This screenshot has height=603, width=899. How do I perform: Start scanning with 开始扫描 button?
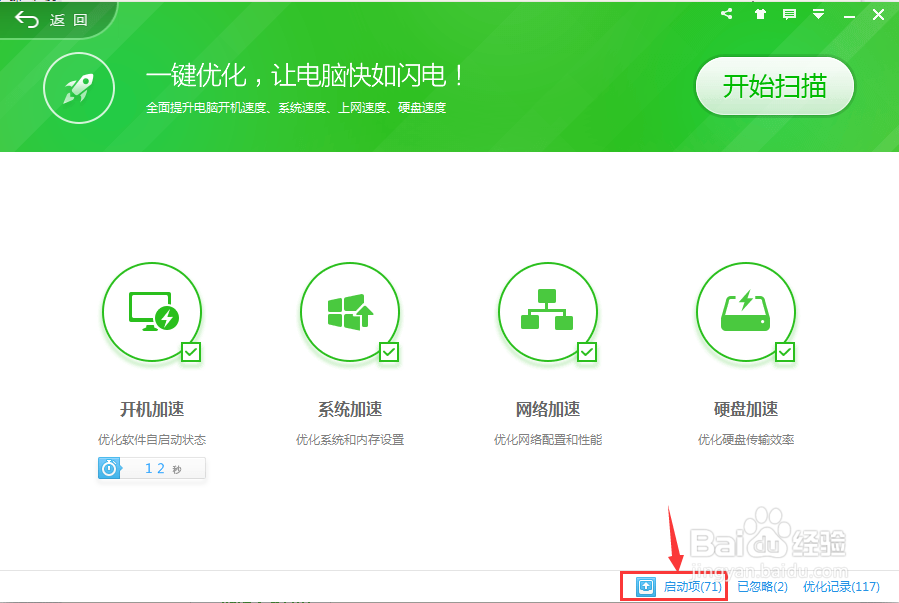775,86
